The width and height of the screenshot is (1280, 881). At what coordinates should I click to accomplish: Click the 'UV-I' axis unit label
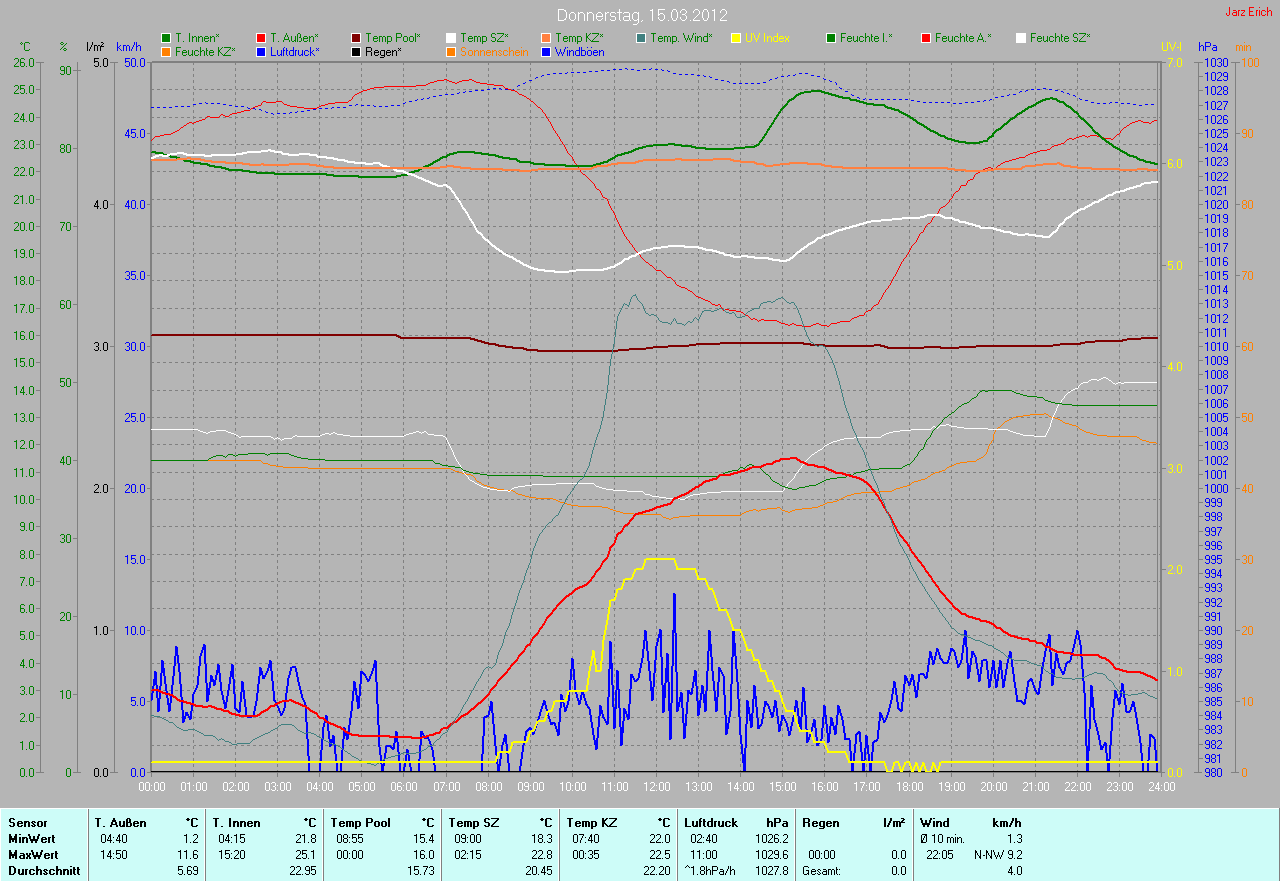(x=1171, y=47)
